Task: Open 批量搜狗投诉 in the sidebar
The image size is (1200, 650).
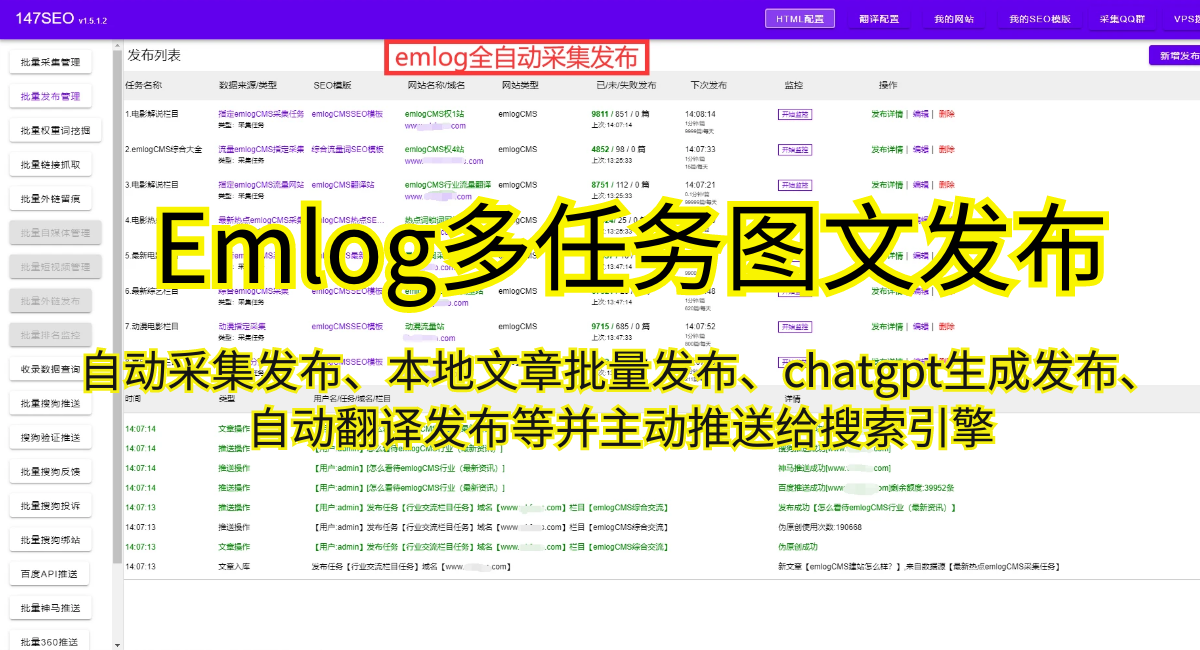Action: (x=50, y=505)
